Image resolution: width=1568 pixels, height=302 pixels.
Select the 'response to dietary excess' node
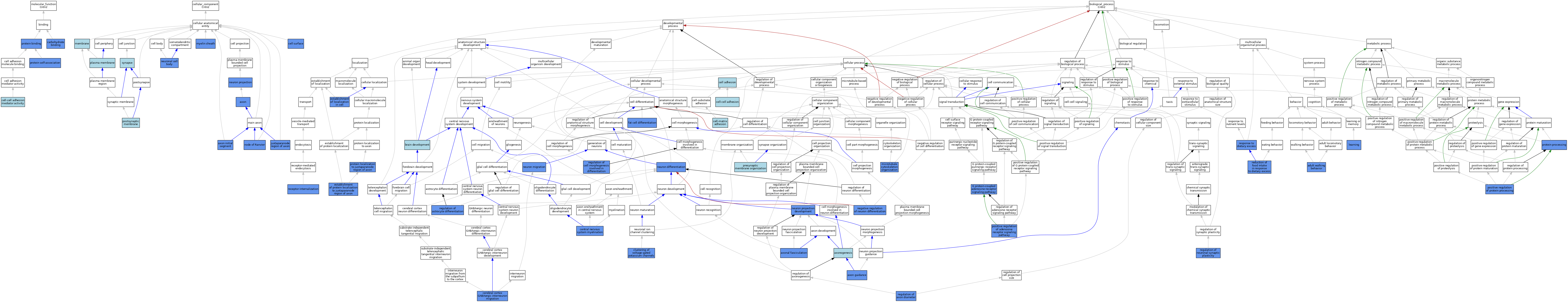pyautogui.click(x=1246, y=145)
